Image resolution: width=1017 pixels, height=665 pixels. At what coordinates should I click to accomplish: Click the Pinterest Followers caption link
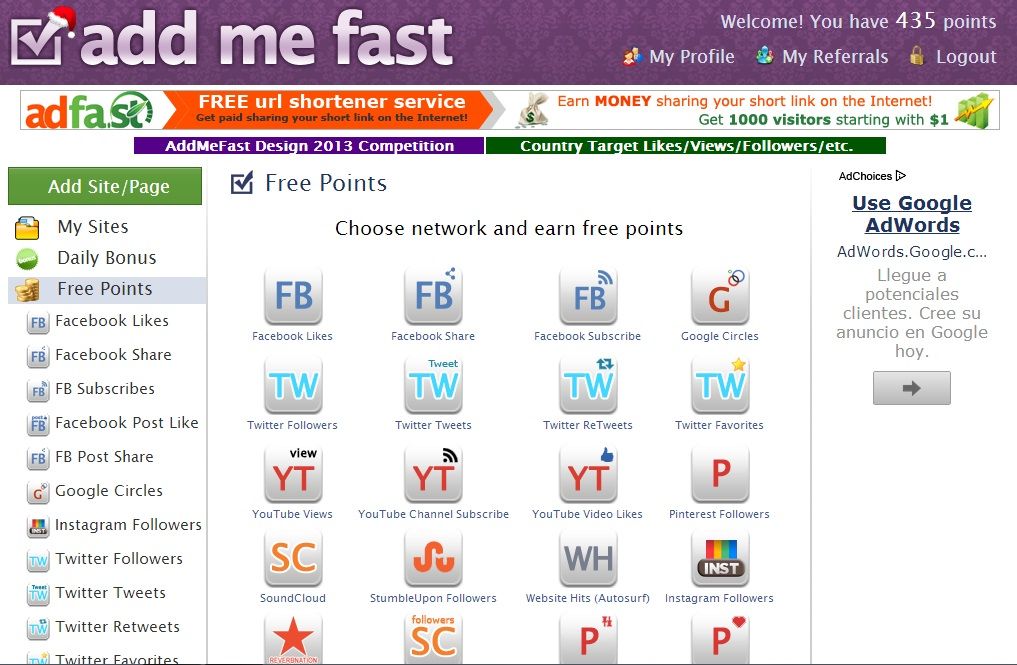719,514
